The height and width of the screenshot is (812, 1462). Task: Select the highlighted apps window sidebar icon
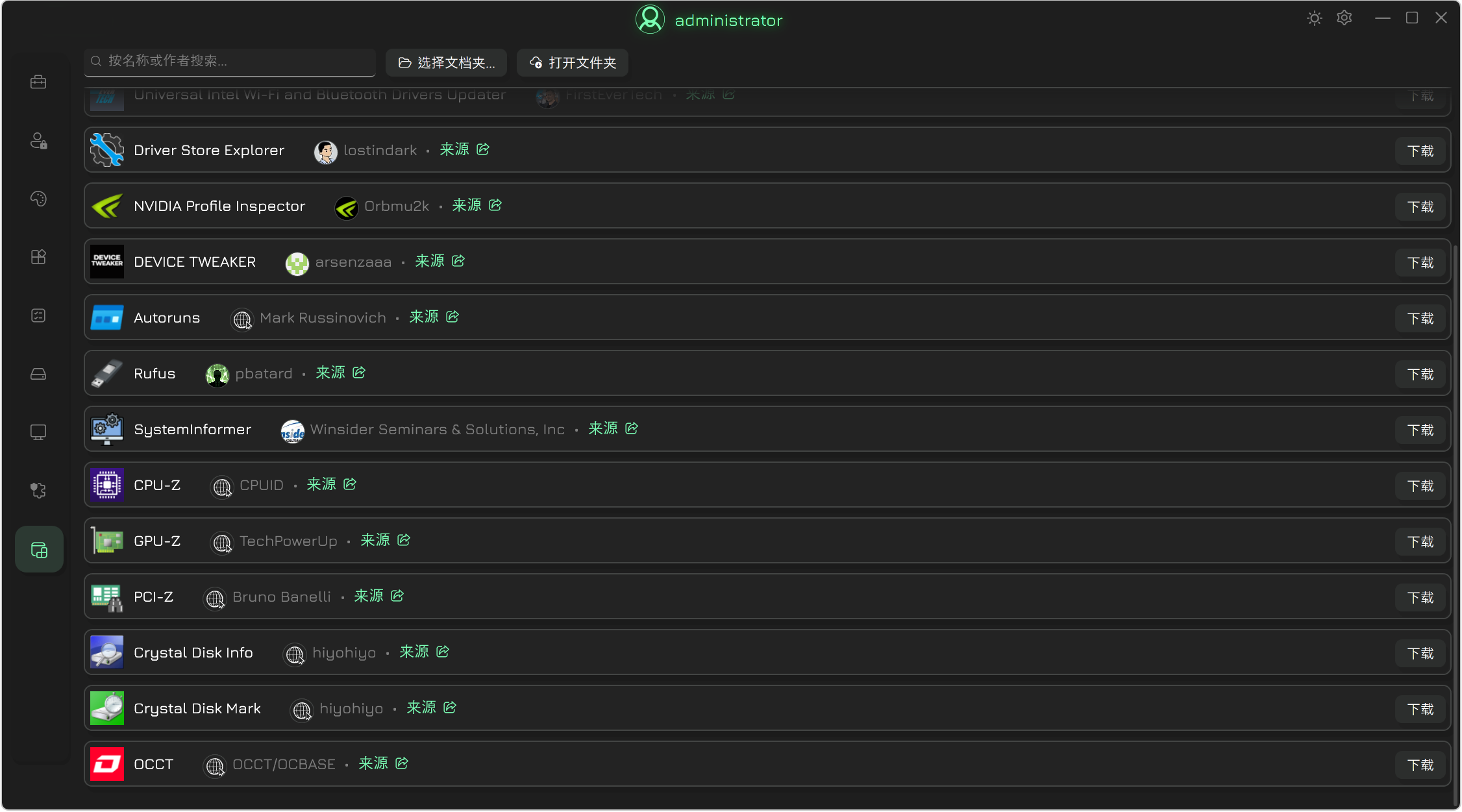[39, 550]
